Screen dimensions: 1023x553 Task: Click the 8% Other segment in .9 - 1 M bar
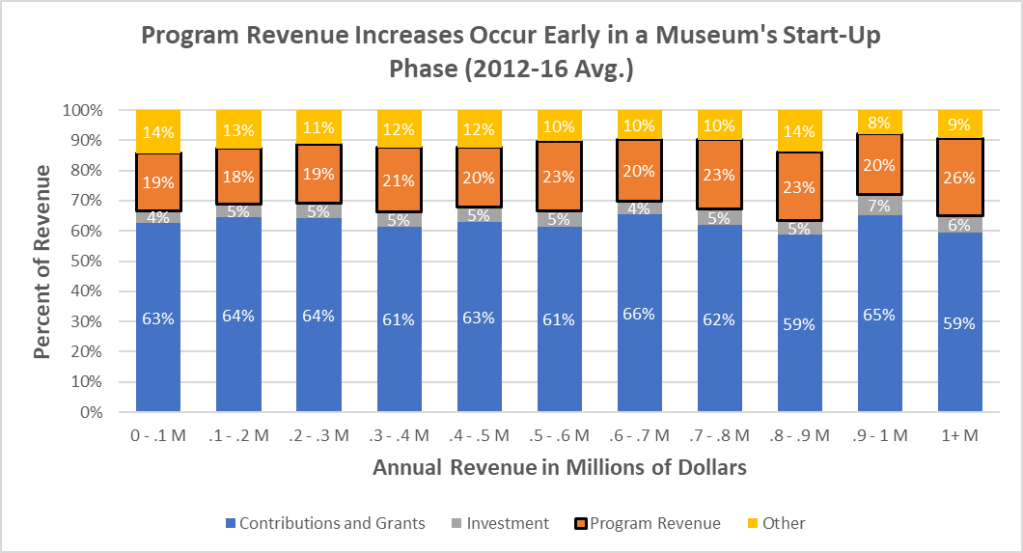click(880, 121)
